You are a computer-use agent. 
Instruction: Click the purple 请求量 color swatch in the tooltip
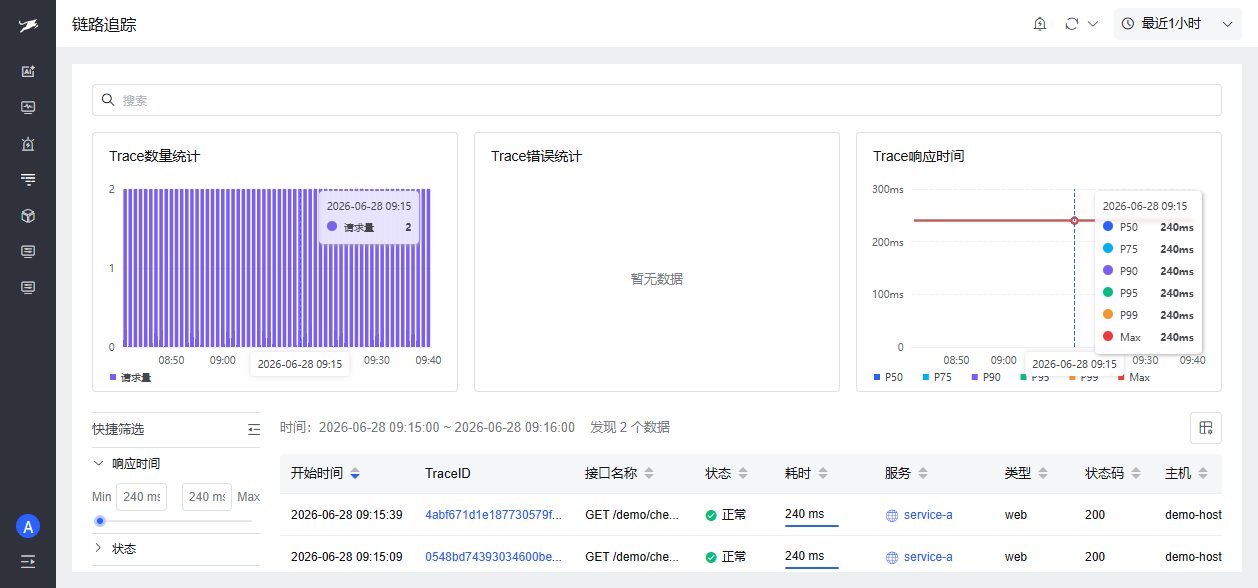click(332, 226)
